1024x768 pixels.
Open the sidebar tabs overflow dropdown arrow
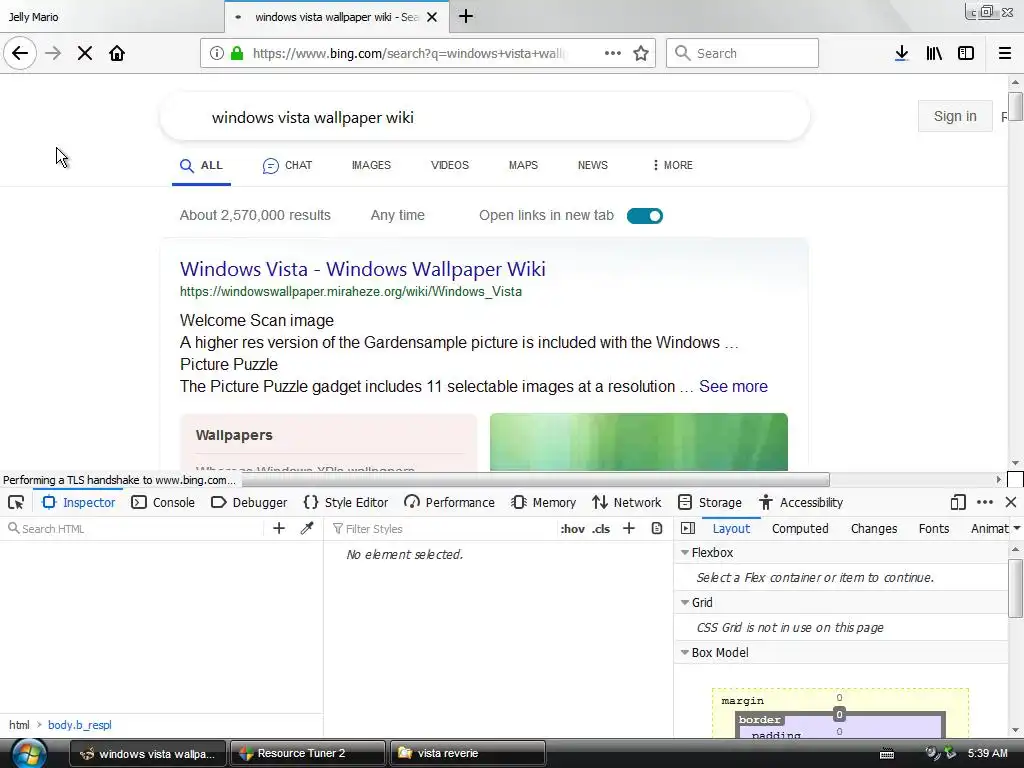[x=1017, y=528]
